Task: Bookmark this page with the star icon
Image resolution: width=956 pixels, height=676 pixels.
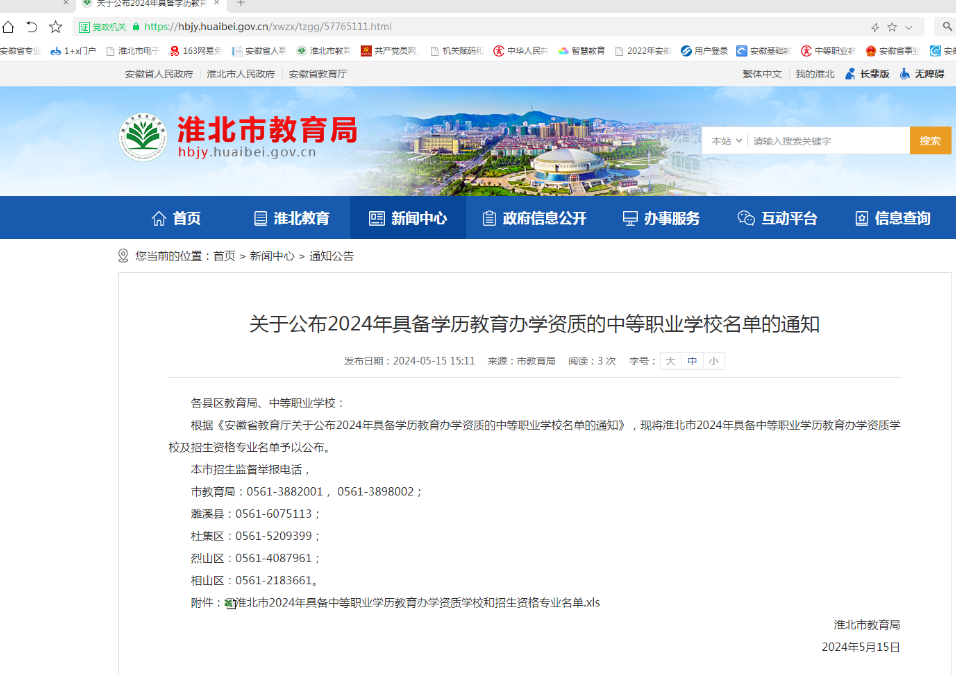Action: click(55, 27)
